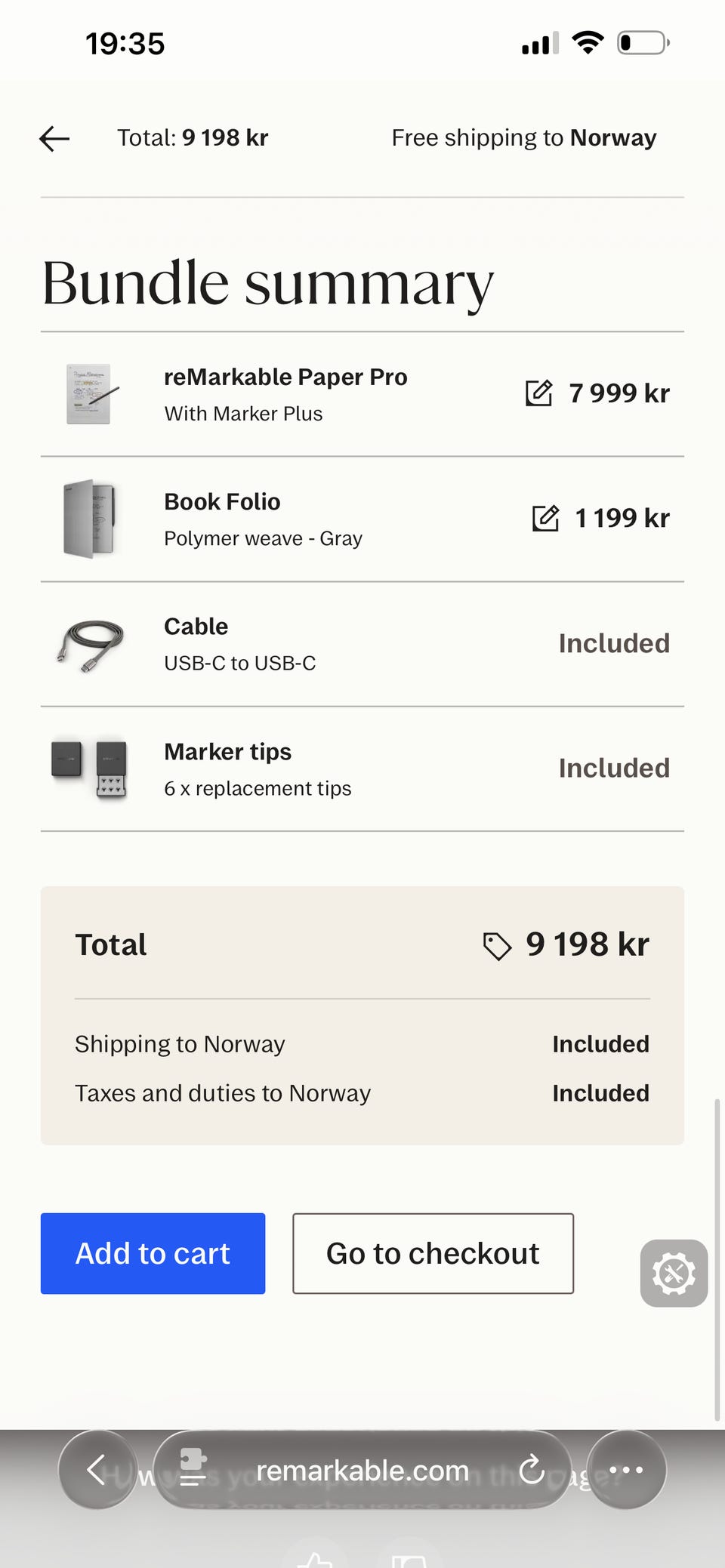Select the Book Folio item title
This screenshot has height=1568, width=725.
click(222, 502)
